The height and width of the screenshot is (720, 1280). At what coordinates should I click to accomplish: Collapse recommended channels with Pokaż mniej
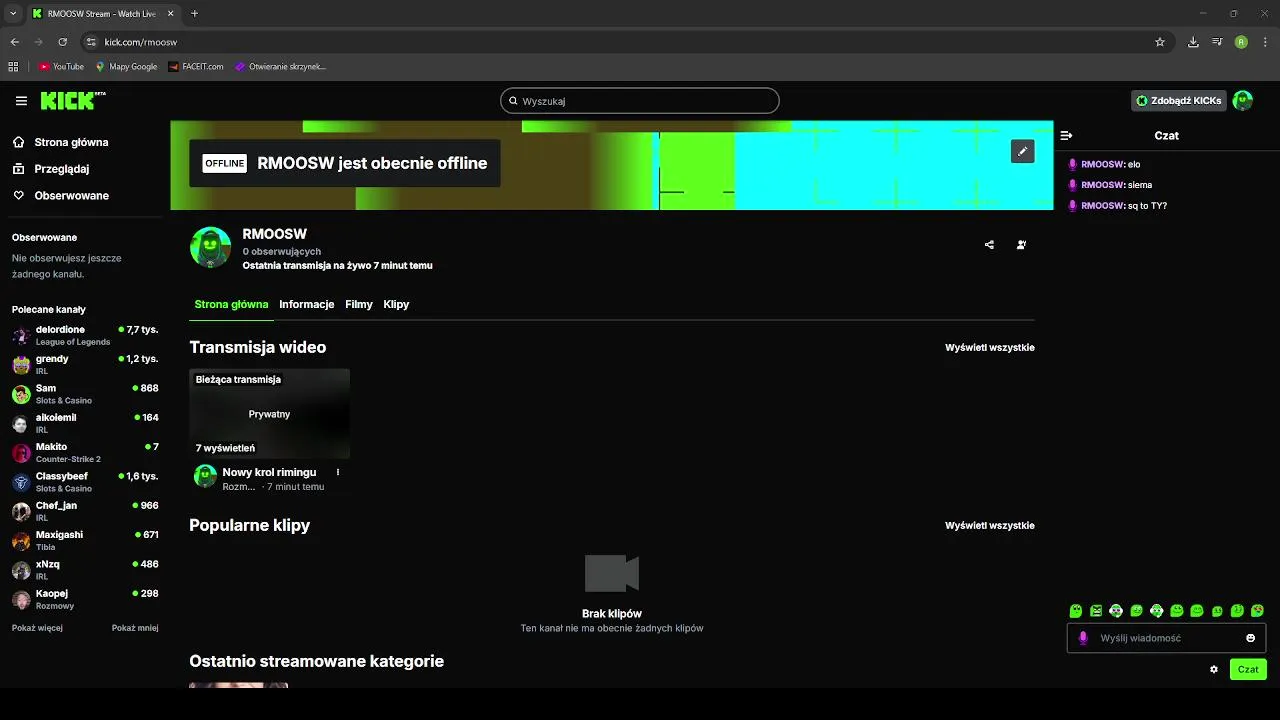[135, 628]
